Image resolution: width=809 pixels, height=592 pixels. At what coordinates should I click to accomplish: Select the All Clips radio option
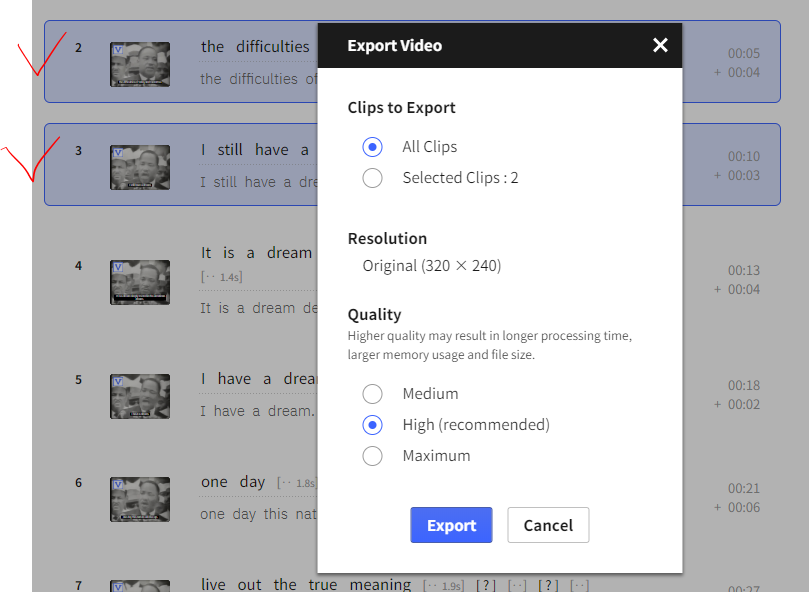(x=373, y=147)
